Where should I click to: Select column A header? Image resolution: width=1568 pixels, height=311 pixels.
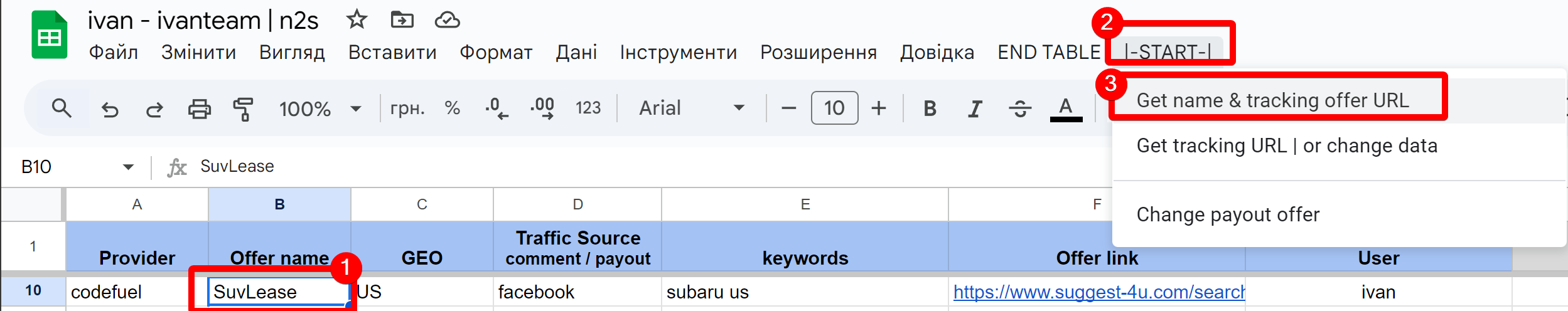coord(137,204)
